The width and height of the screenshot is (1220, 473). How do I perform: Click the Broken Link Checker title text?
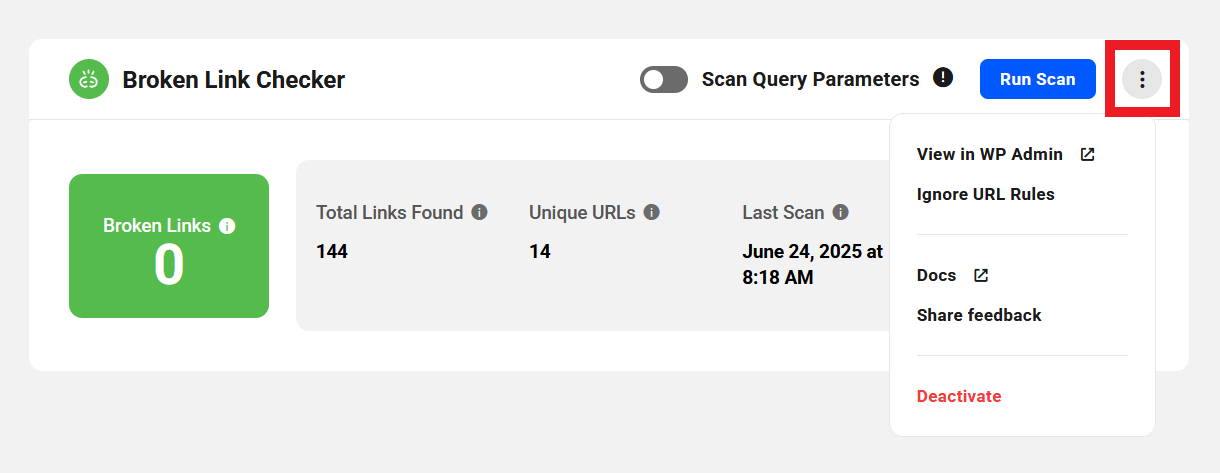[x=234, y=80]
